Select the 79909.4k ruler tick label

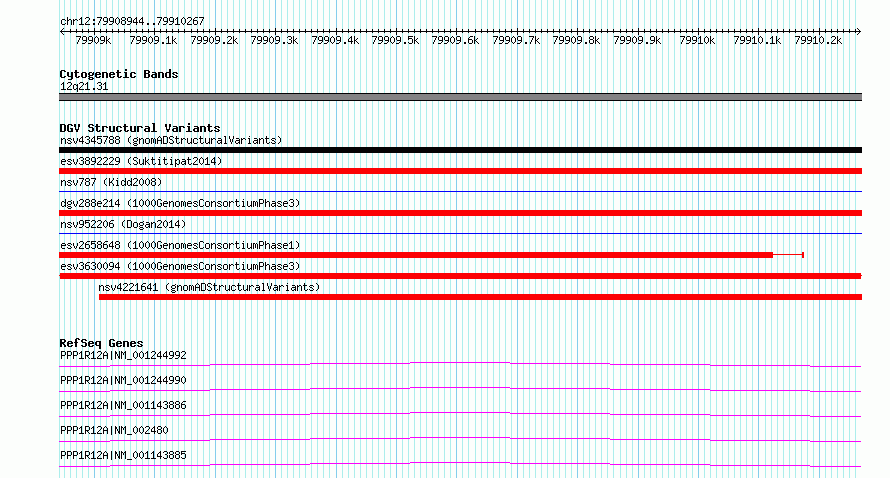[x=335, y=40]
